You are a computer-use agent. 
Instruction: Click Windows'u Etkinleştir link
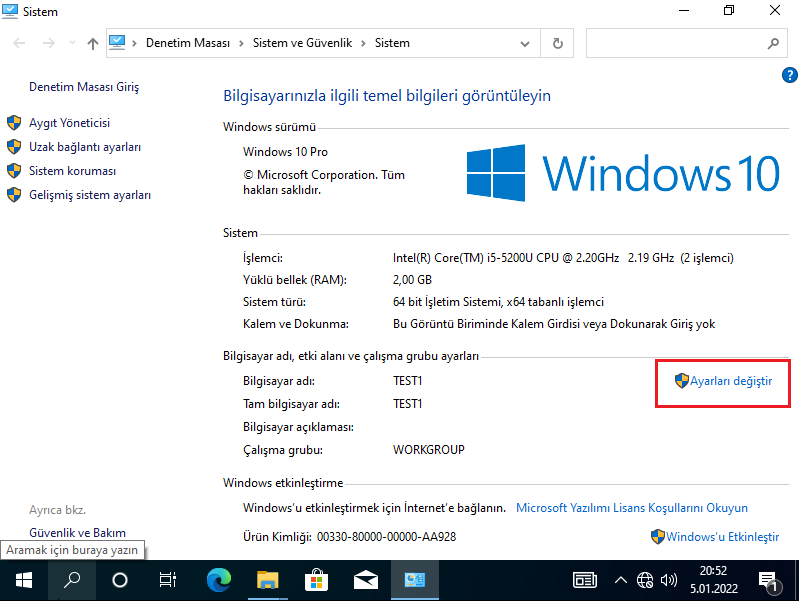(x=723, y=537)
